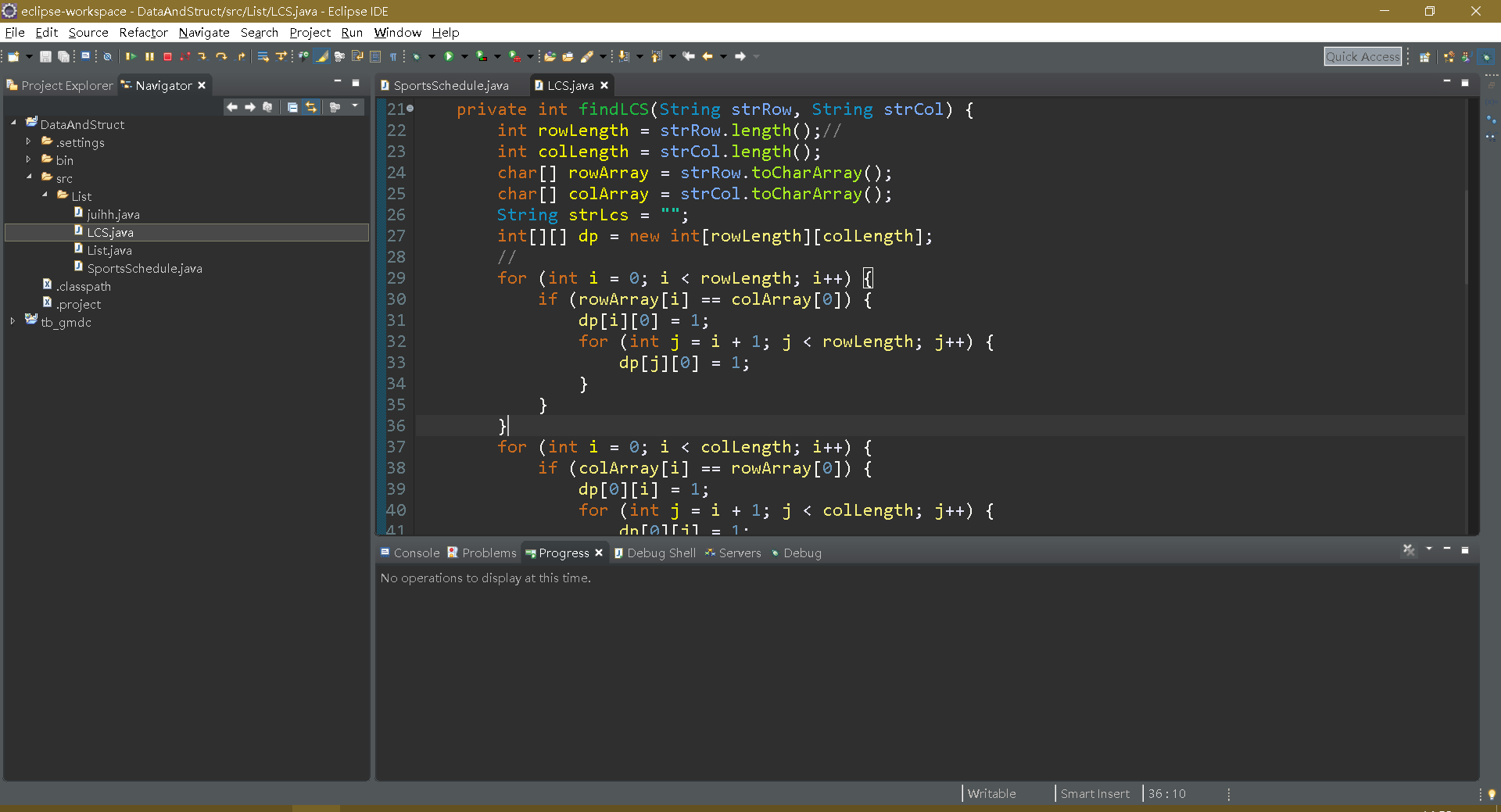
Task: Collapse the src folder
Action: 29,177
